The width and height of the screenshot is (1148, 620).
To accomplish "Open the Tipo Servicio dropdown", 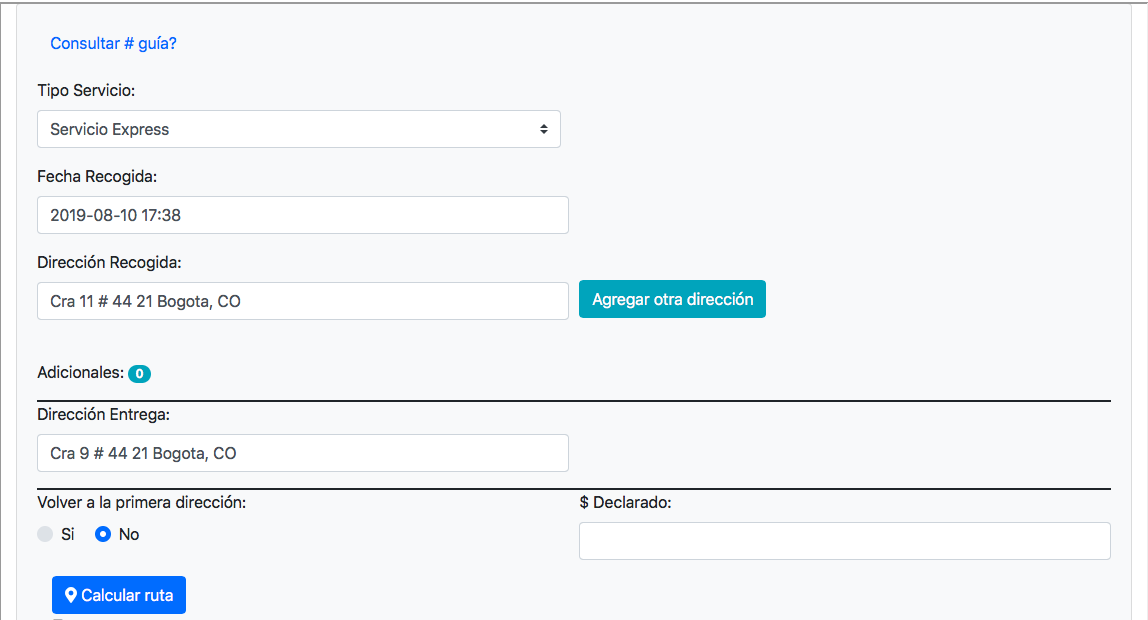I will 298,129.
